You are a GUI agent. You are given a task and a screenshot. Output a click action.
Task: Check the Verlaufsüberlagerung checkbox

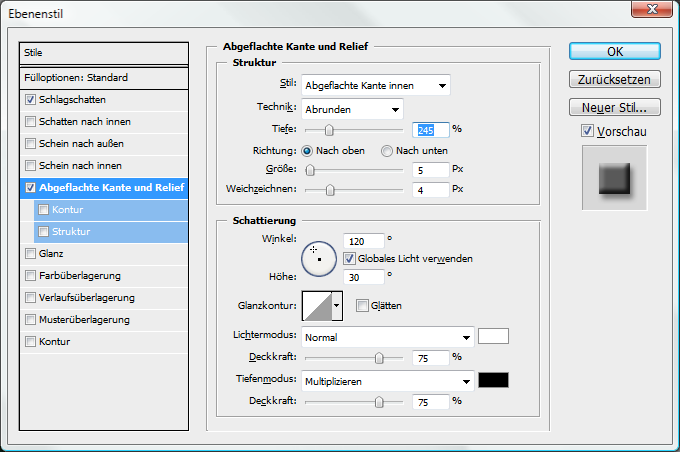tap(30, 298)
